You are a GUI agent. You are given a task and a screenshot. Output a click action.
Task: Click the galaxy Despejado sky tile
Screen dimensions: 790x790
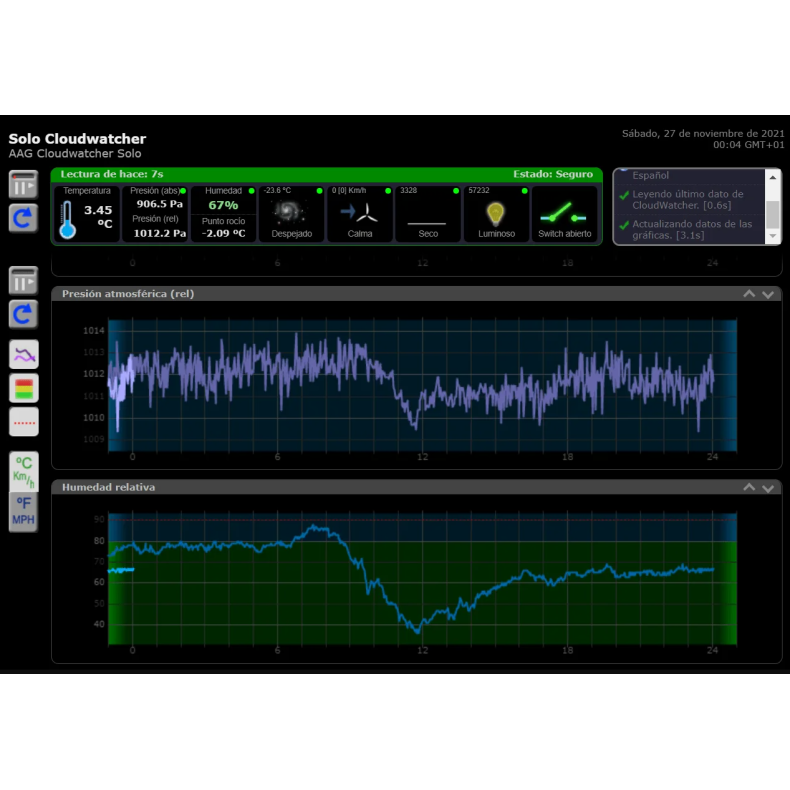coord(291,213)
